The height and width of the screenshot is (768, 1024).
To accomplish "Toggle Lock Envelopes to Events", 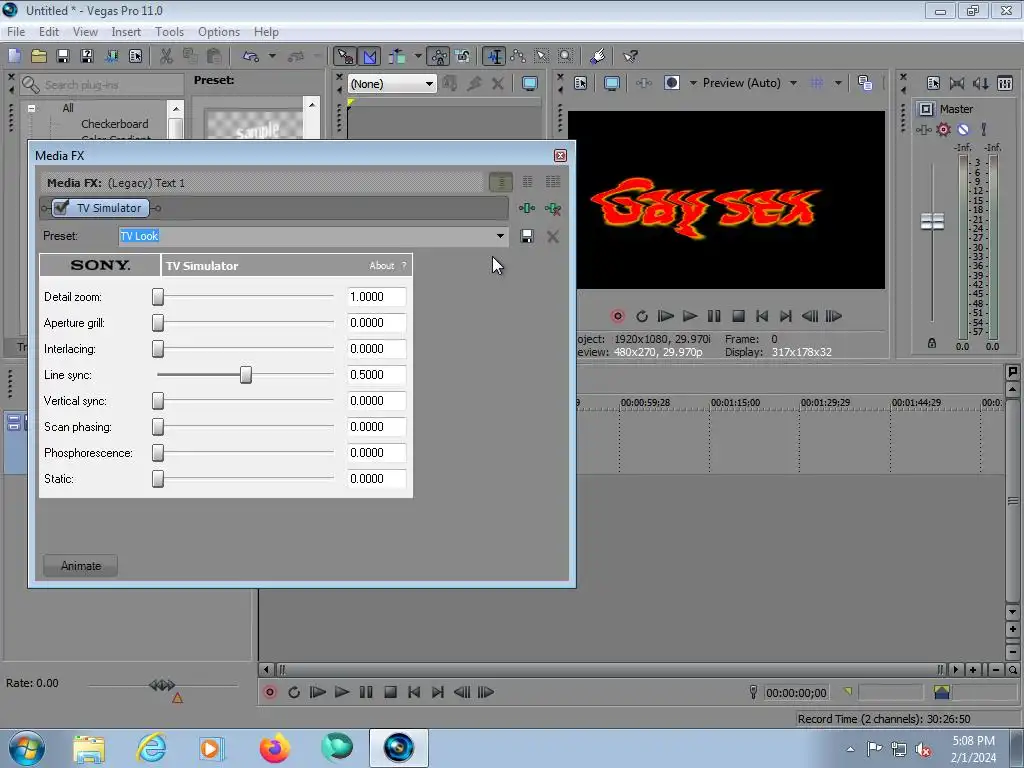I will point(439,57).
